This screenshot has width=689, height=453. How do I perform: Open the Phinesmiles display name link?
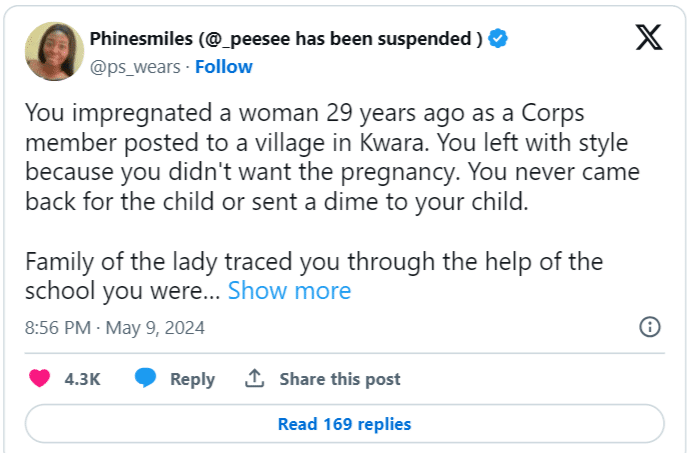[147, 39]
